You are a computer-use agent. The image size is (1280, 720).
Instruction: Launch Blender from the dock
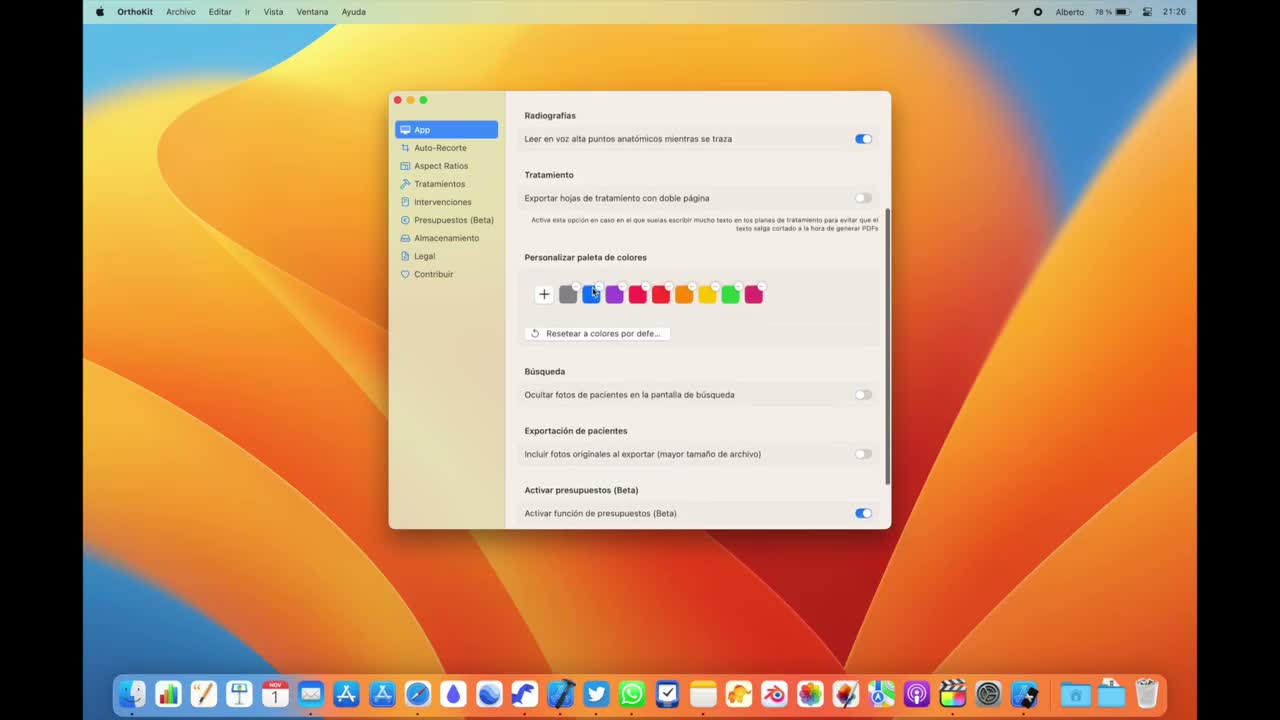click(774, 693)
